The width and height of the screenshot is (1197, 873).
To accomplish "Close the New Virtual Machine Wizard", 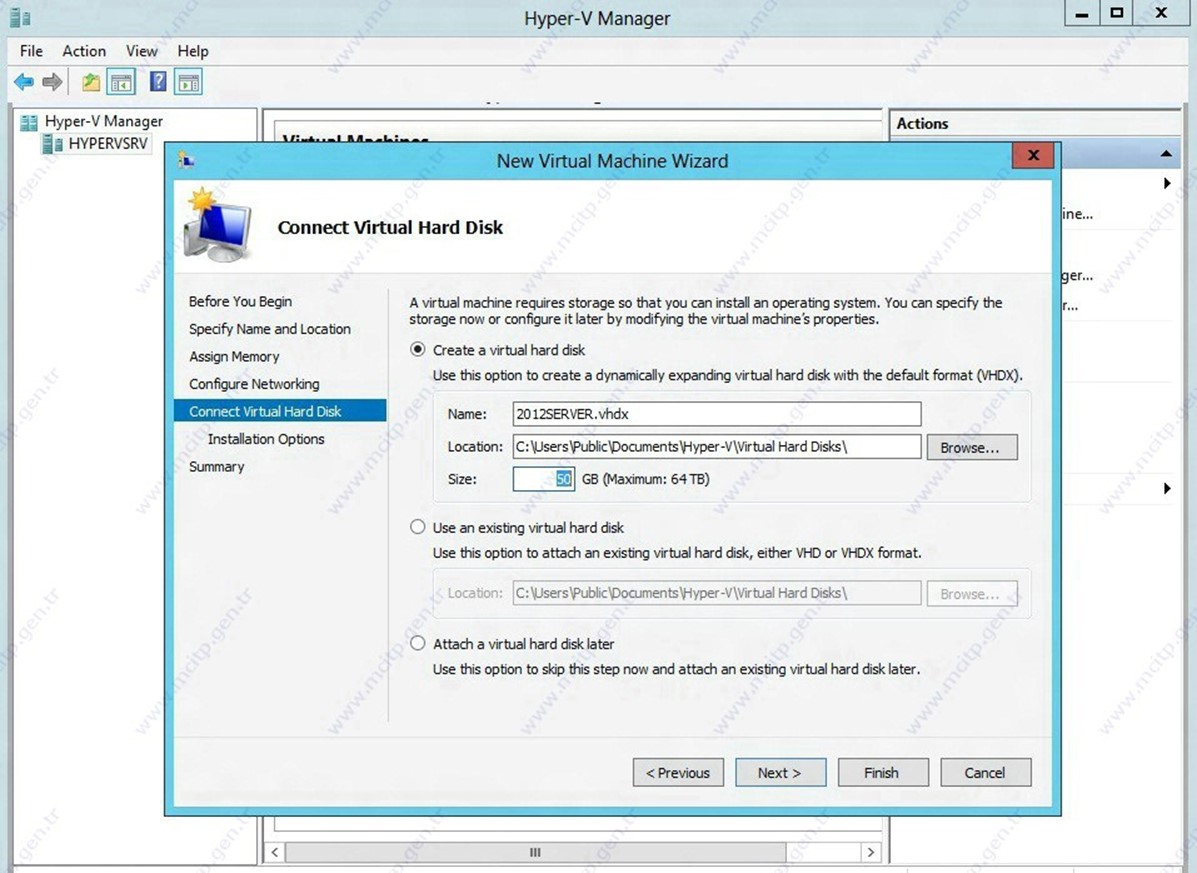I will (x=1033, y=156).
